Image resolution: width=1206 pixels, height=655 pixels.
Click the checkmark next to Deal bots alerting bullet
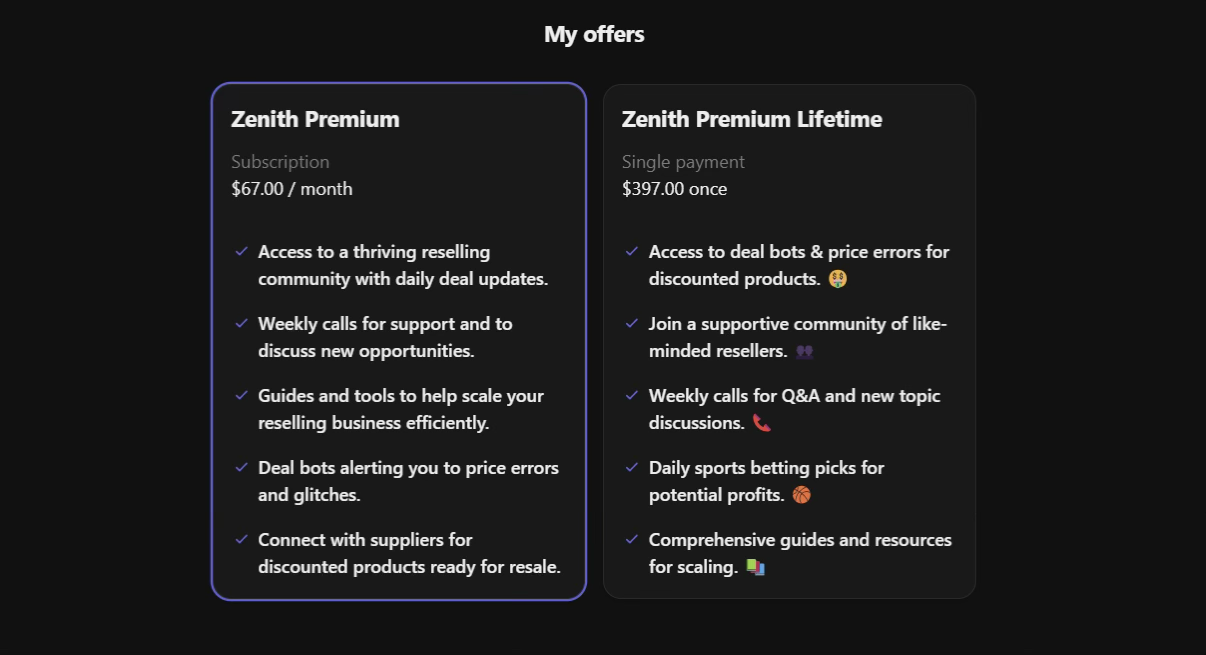point(241,467)
